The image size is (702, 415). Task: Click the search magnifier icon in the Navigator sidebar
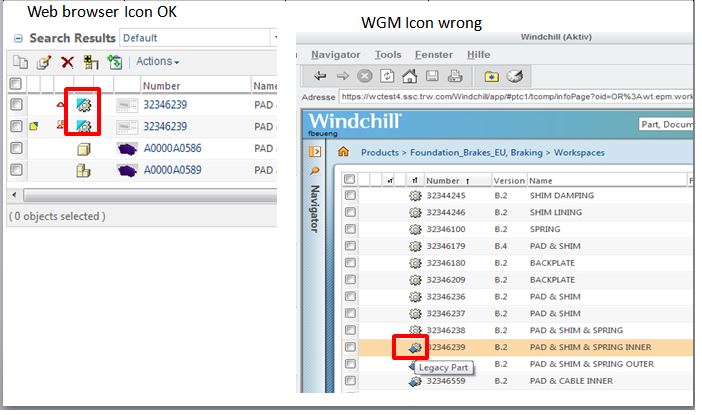(x=315, y=171)
